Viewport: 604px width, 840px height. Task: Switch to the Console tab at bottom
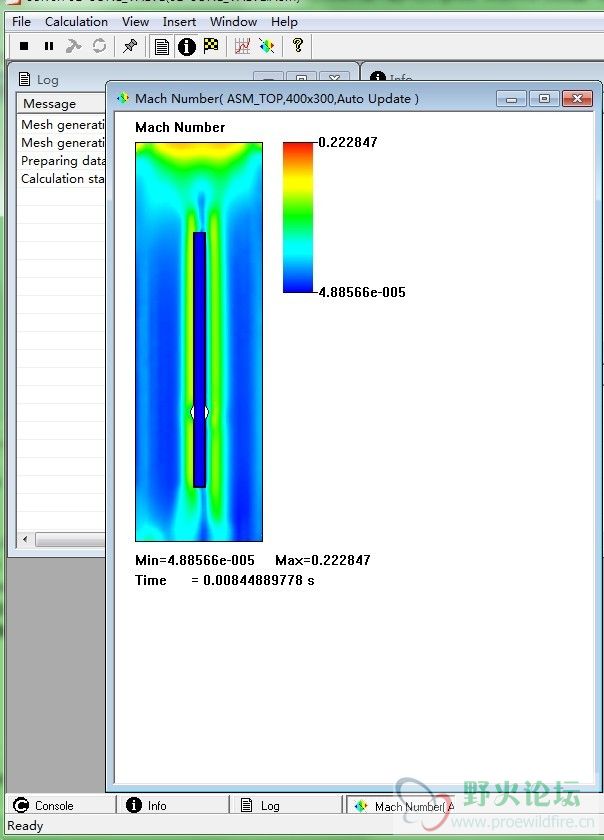pos(61,805)
